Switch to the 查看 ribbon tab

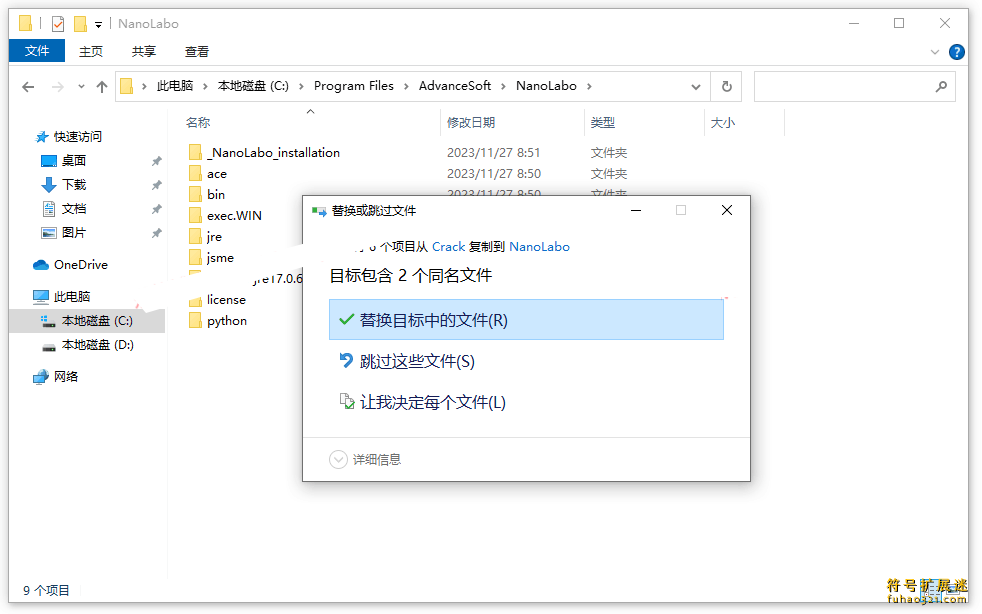[197, 51]
